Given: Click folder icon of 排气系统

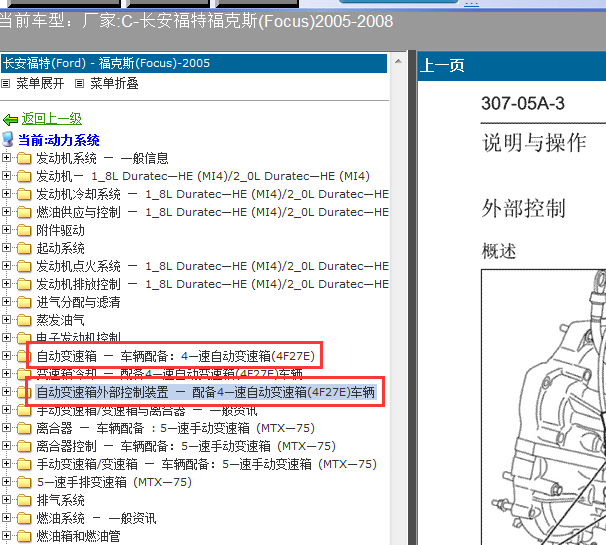Looking at the screenshot, I should pyautogui.click(x=24, y=501).
